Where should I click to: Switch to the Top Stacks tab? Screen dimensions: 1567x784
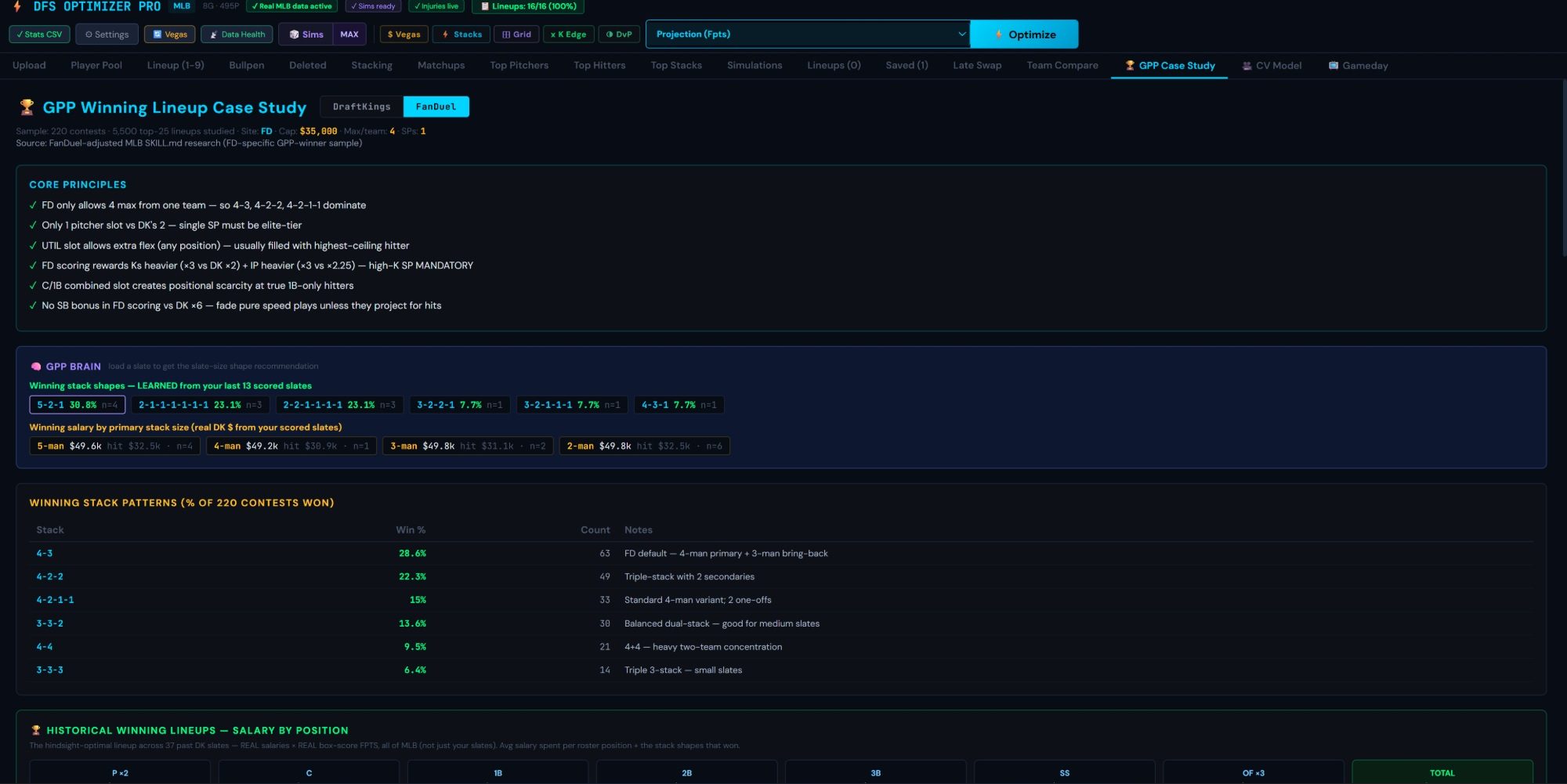click(676, 66)
